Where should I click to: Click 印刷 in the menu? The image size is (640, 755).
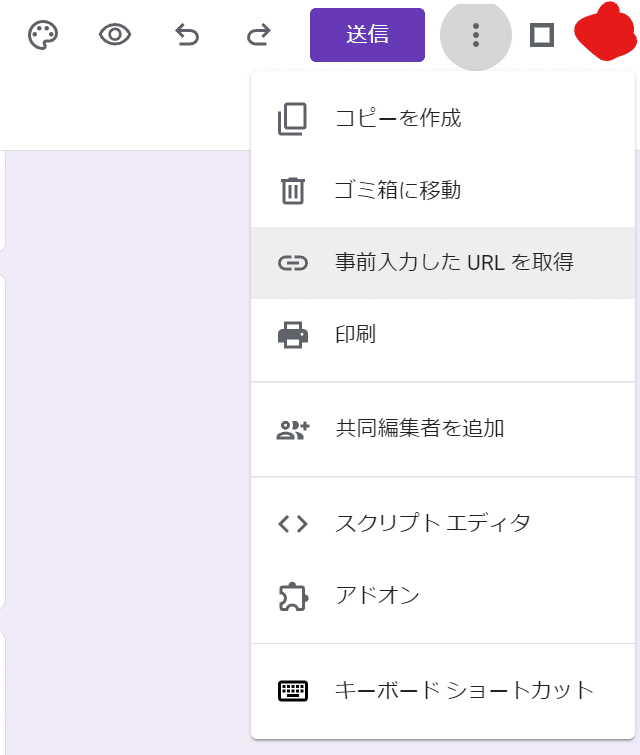pyautogui.click(x=443, y=335)
